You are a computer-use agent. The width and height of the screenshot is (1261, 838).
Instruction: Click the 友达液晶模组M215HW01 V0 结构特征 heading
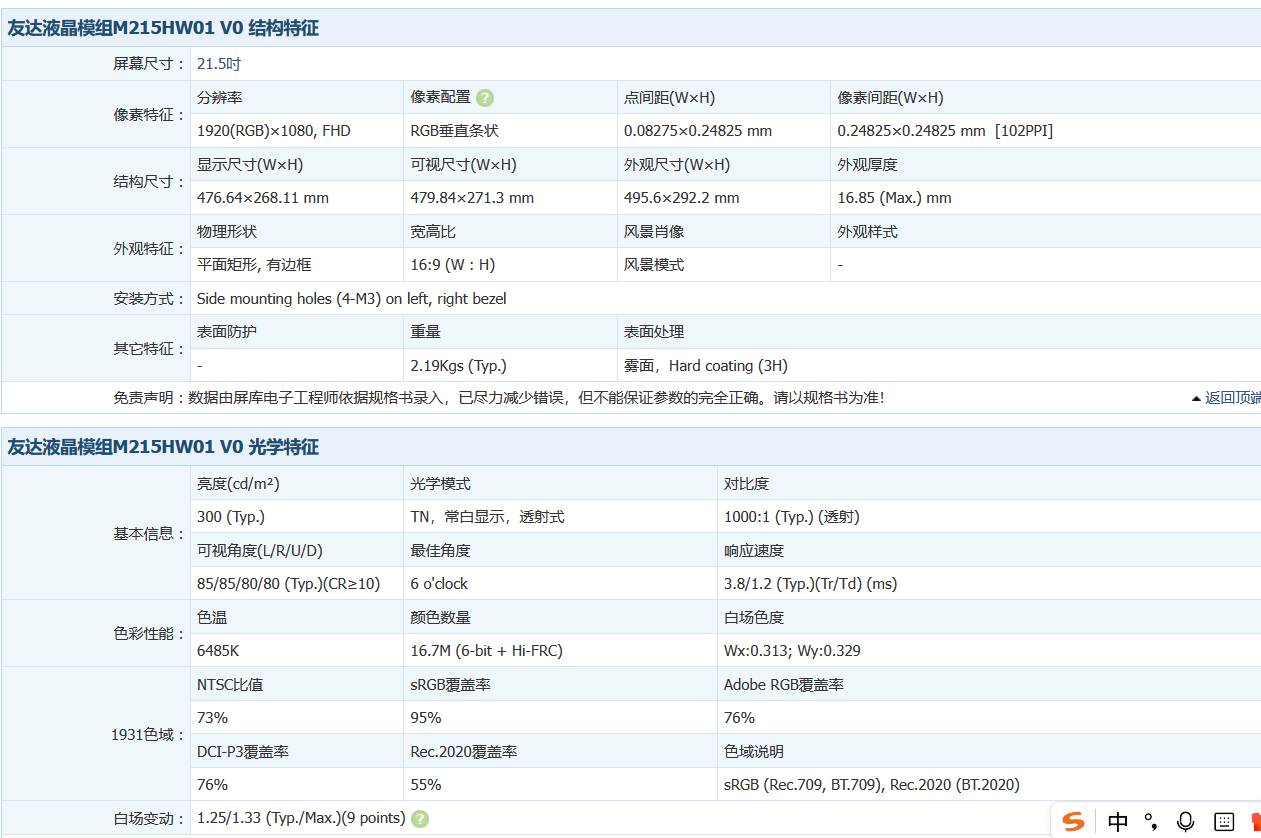click(x=163, y=28)
